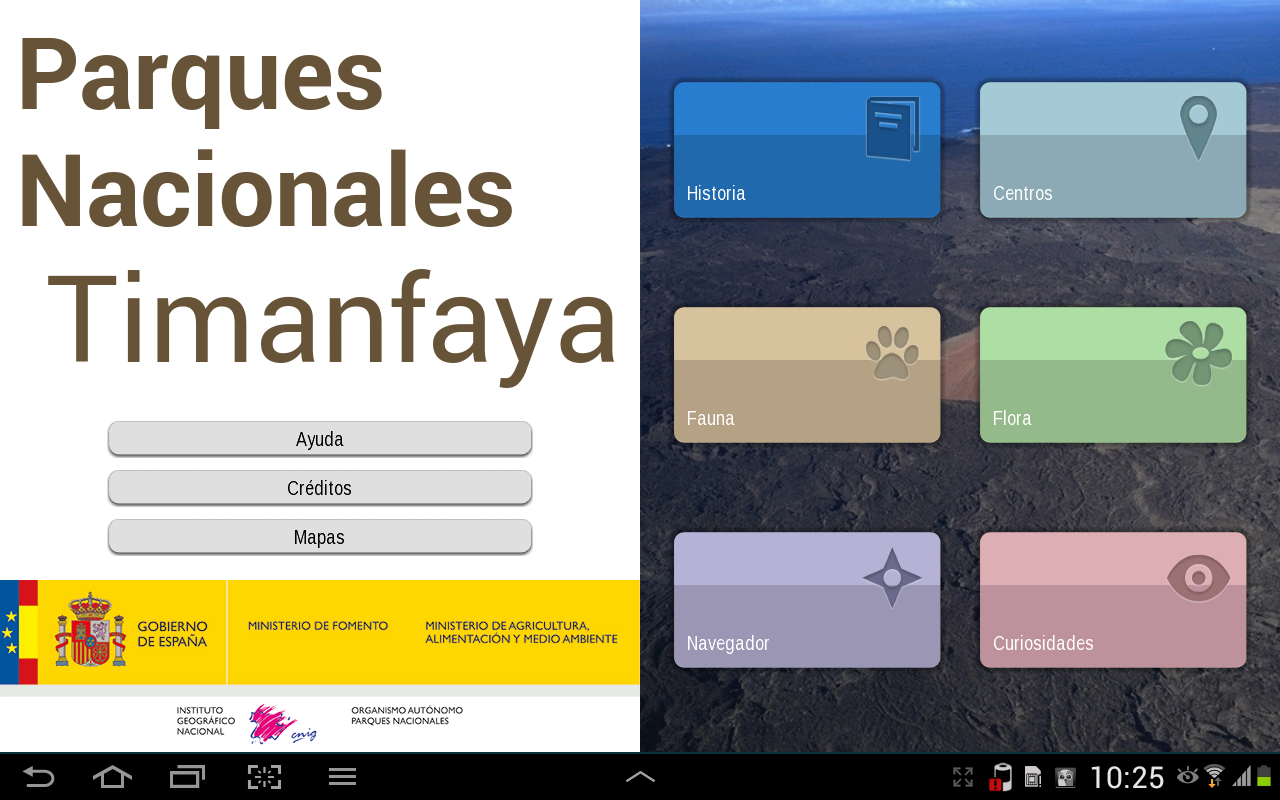
Task: Go to the Android home icon
Action: tap(112, 777)
